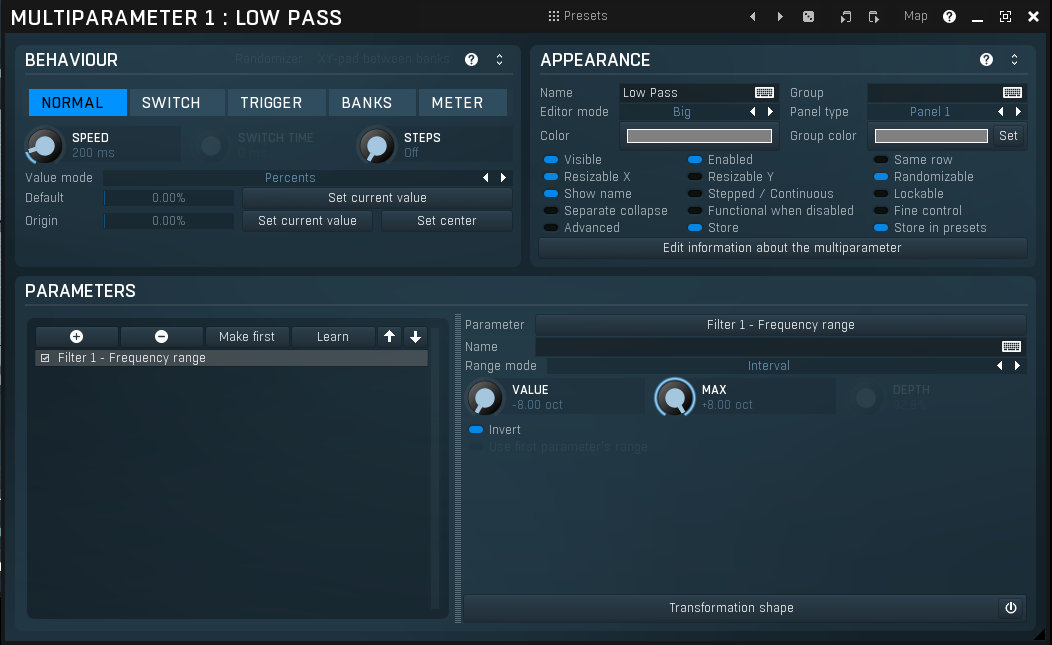This screenshot has height=645, width=1052.
Task: Click the Group color swatch
Action: click(931, 136)
